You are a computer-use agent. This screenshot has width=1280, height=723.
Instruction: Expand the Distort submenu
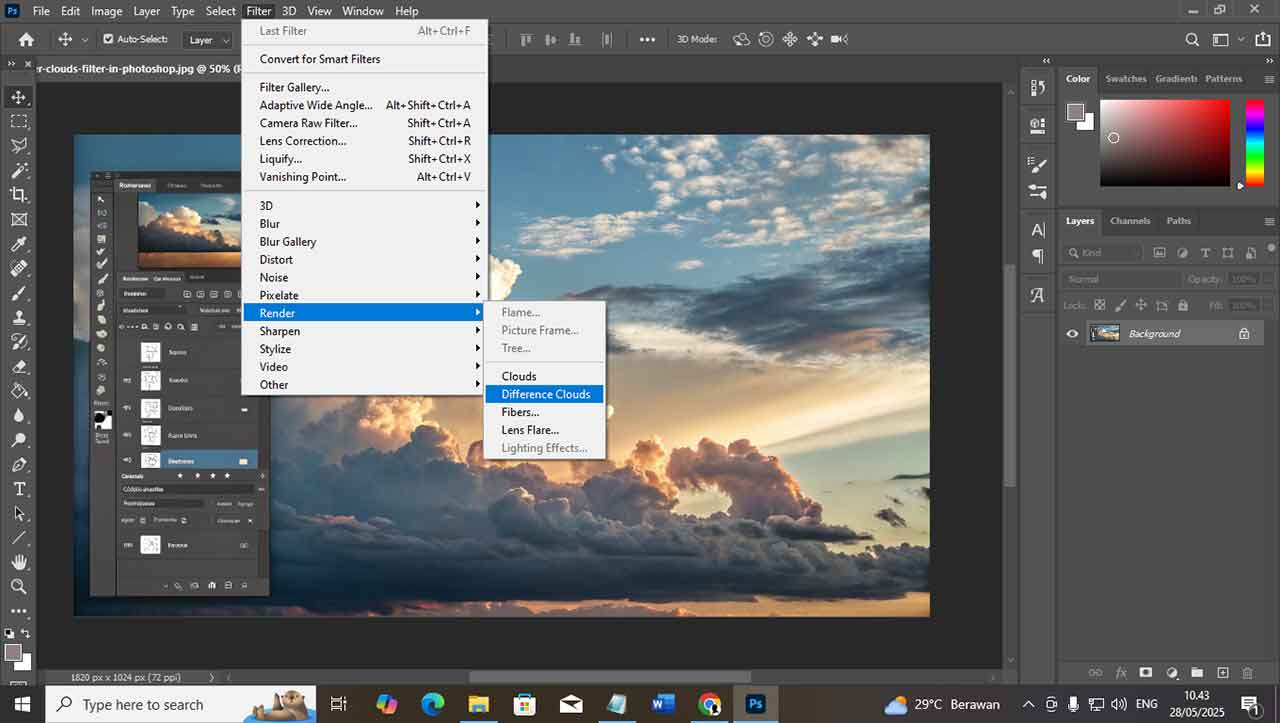(365, 260)
